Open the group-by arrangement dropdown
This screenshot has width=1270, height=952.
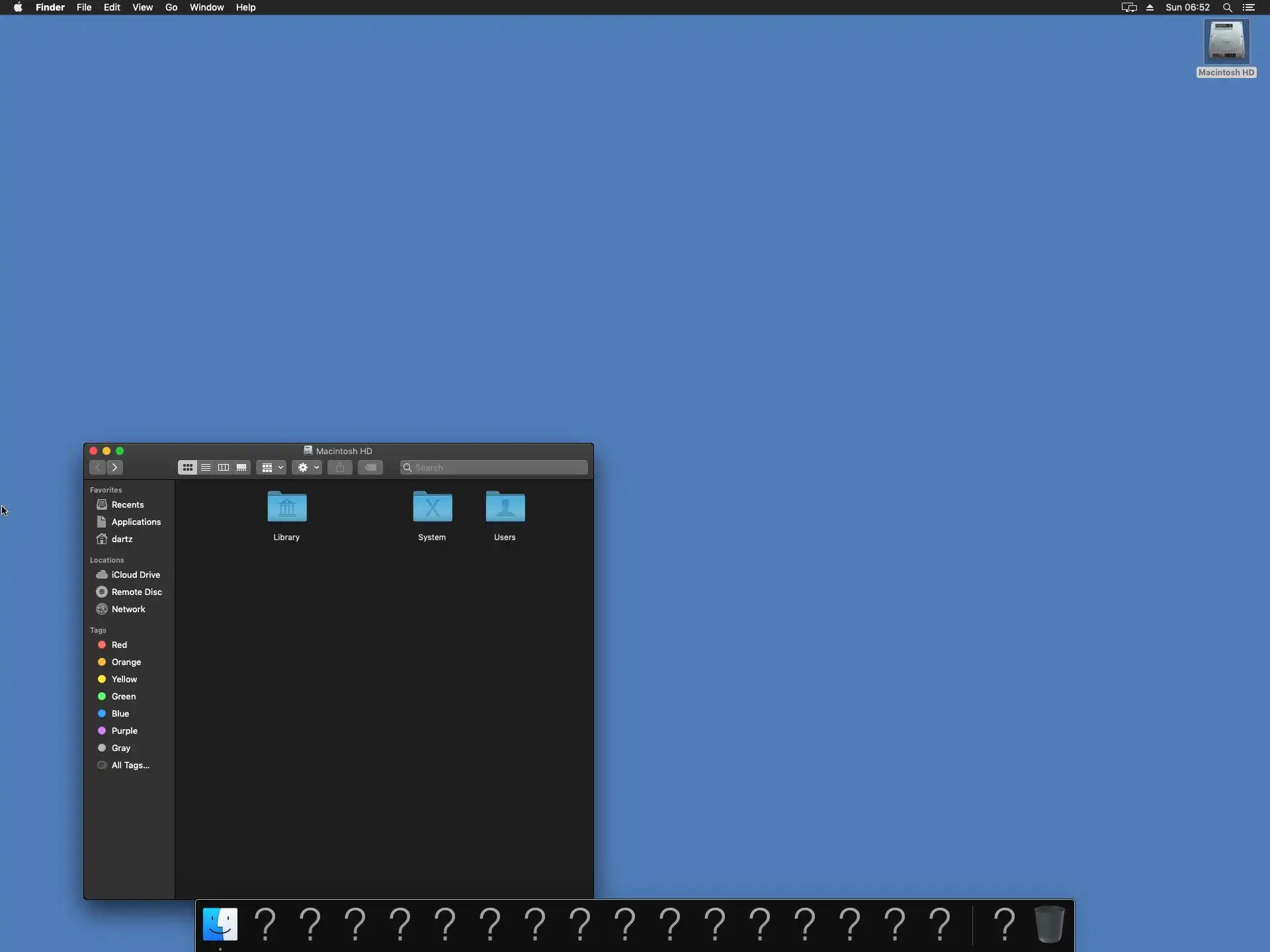pyautogui.click(x=271, y=467)
